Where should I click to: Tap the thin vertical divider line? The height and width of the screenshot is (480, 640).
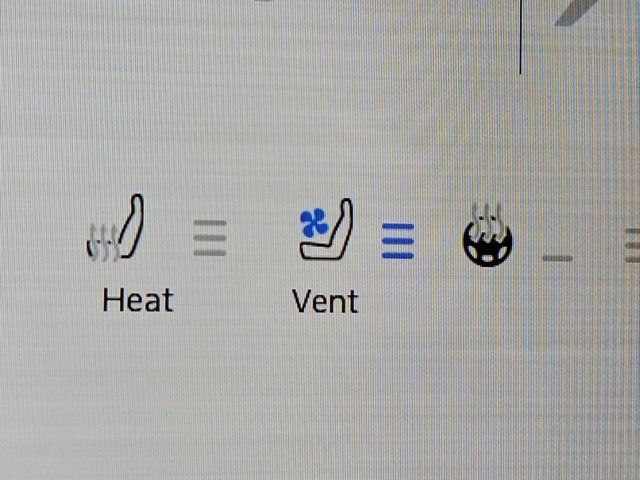tap(520, 37)
